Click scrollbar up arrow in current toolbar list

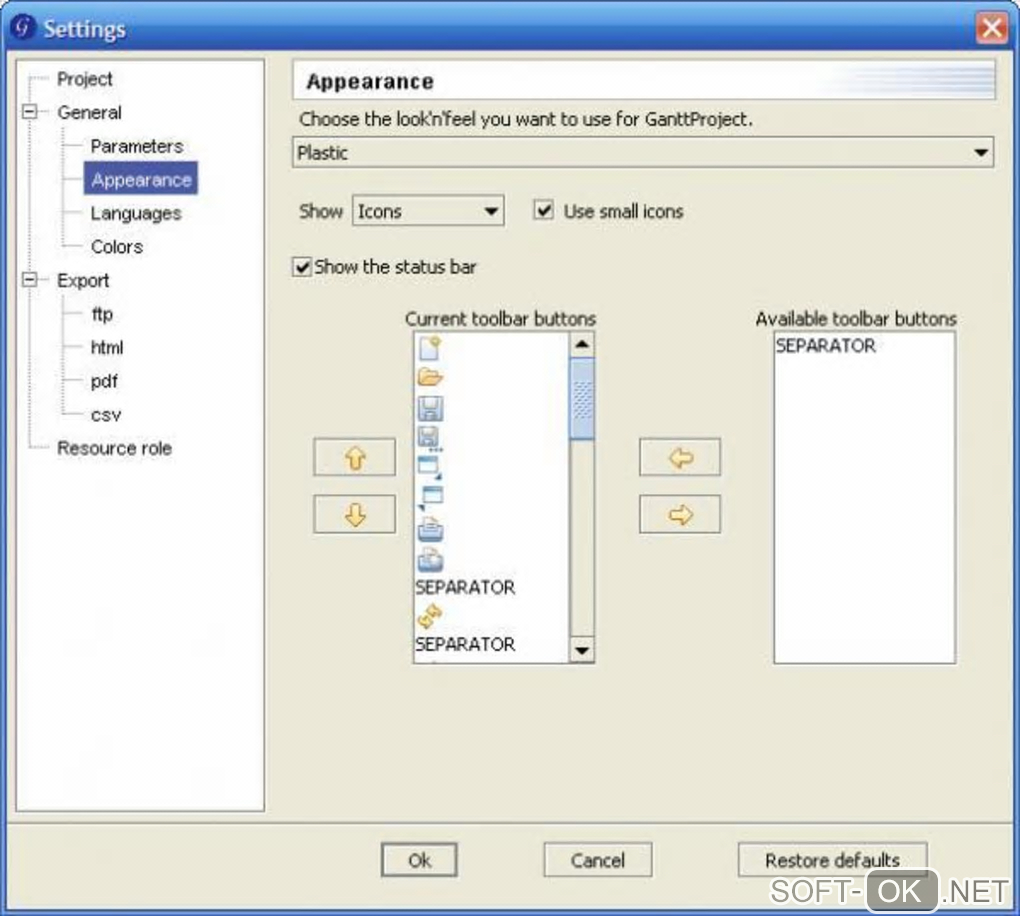582,344
